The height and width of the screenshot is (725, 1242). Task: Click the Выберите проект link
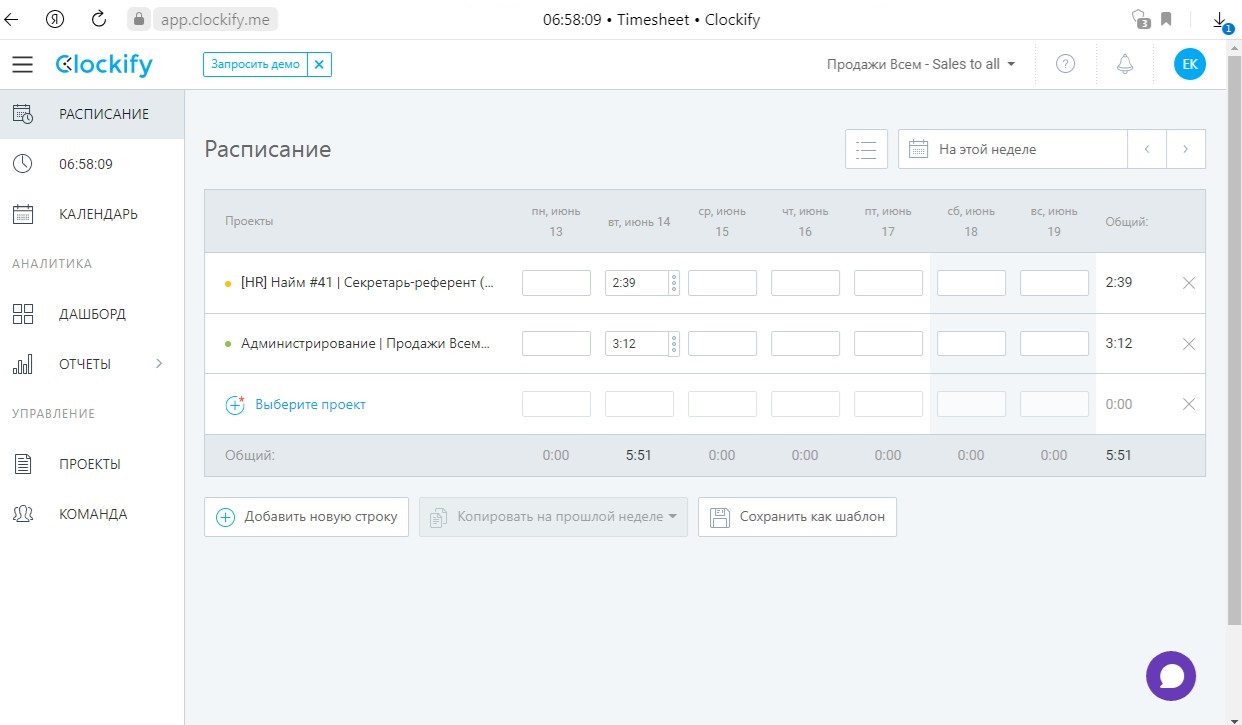tap(310, 405)
